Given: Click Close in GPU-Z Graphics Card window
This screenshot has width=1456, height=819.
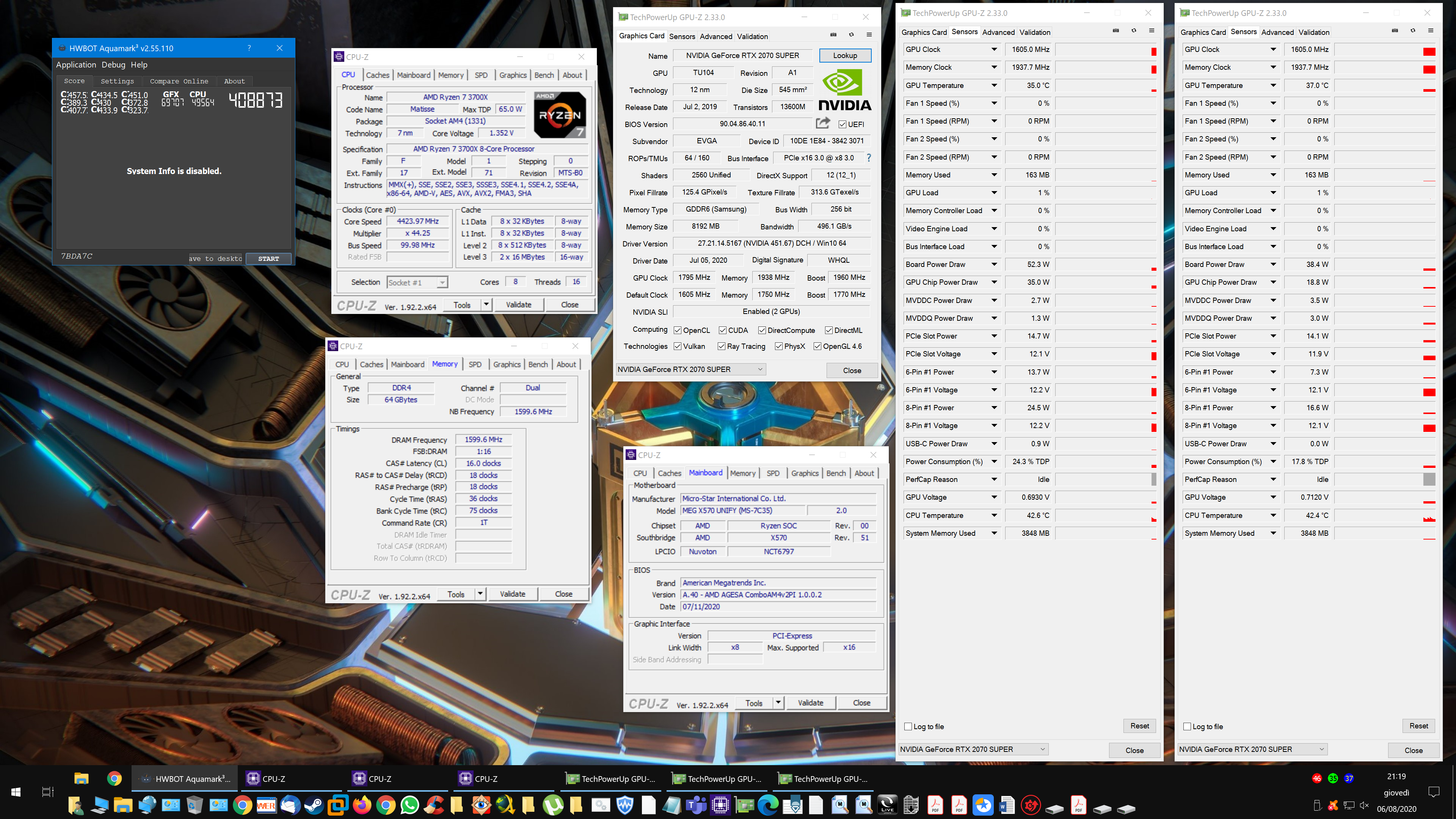Looking at the screenshot, I should [x=852, y=370].
